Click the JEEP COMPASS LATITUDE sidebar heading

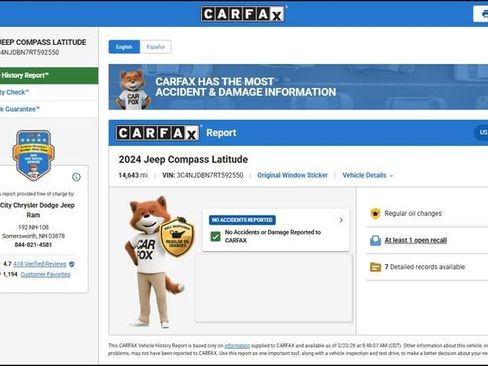click(43, 42)
